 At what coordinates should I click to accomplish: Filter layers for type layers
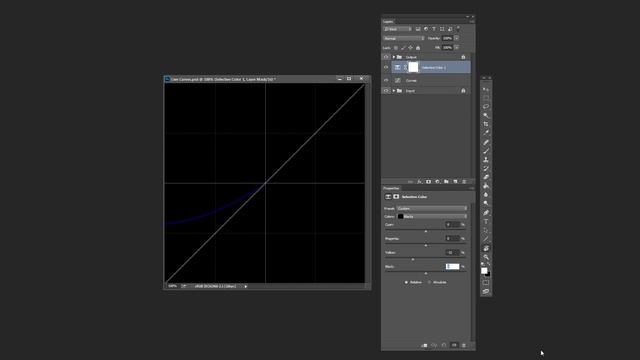tap(434, 29)
